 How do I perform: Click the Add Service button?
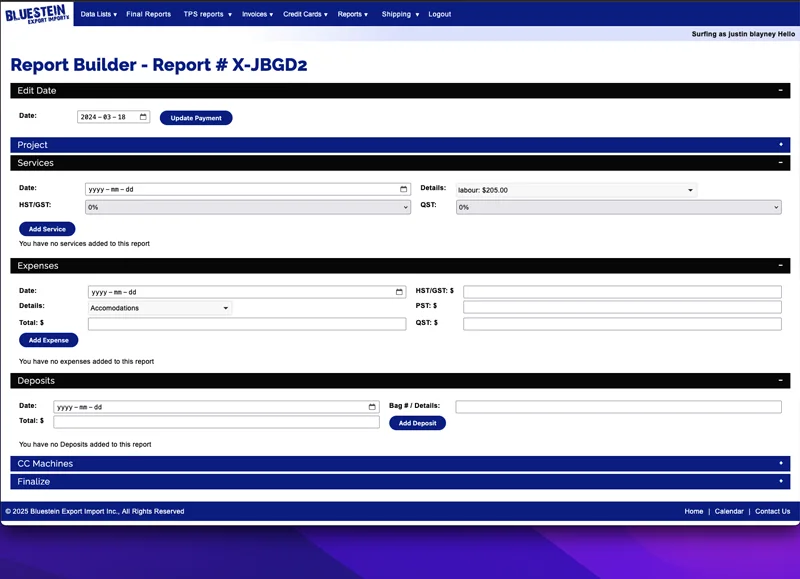click(x=47, y=229)
